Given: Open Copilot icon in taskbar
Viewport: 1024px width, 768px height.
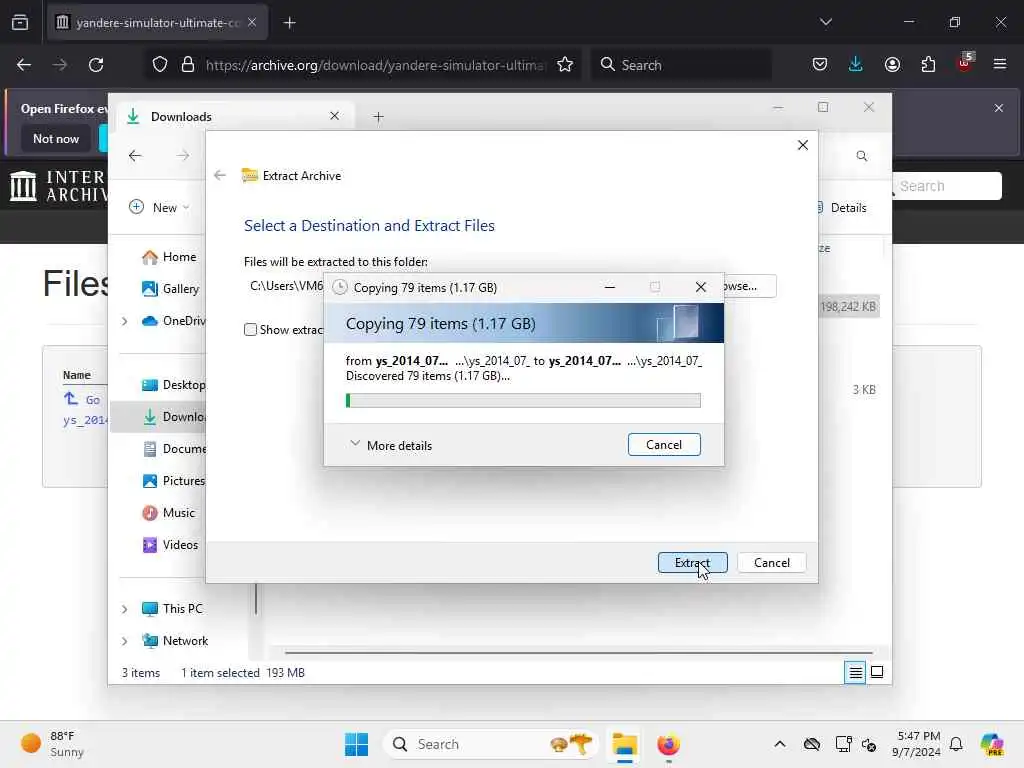Looking at the screenshot, I should click(992, 744).
